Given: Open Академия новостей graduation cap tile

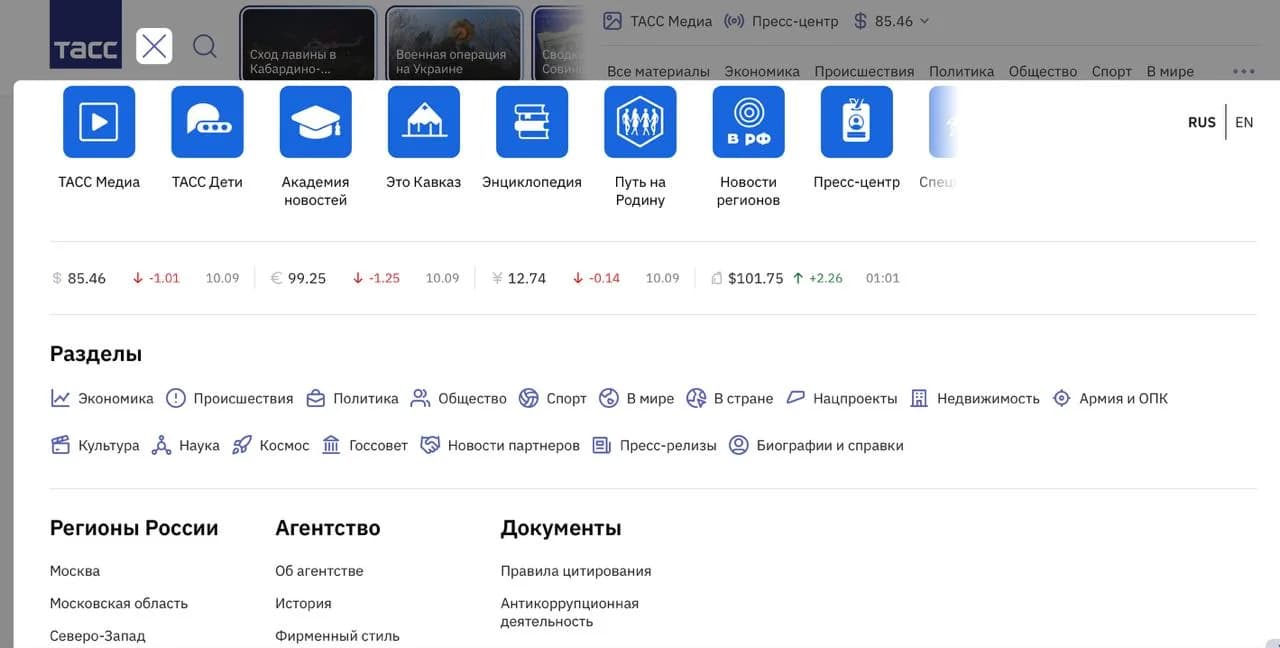Looking at the screenshot, I should click(316, 122).
